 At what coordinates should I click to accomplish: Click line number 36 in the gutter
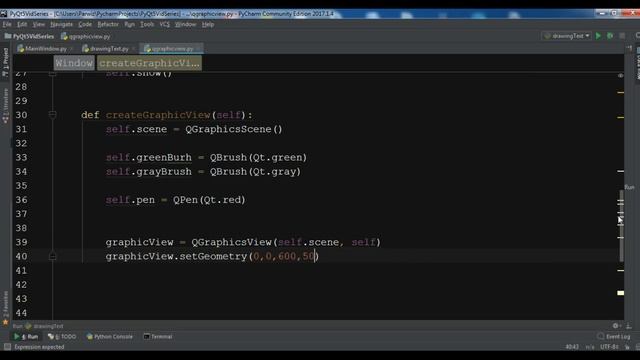pos(21,200)
